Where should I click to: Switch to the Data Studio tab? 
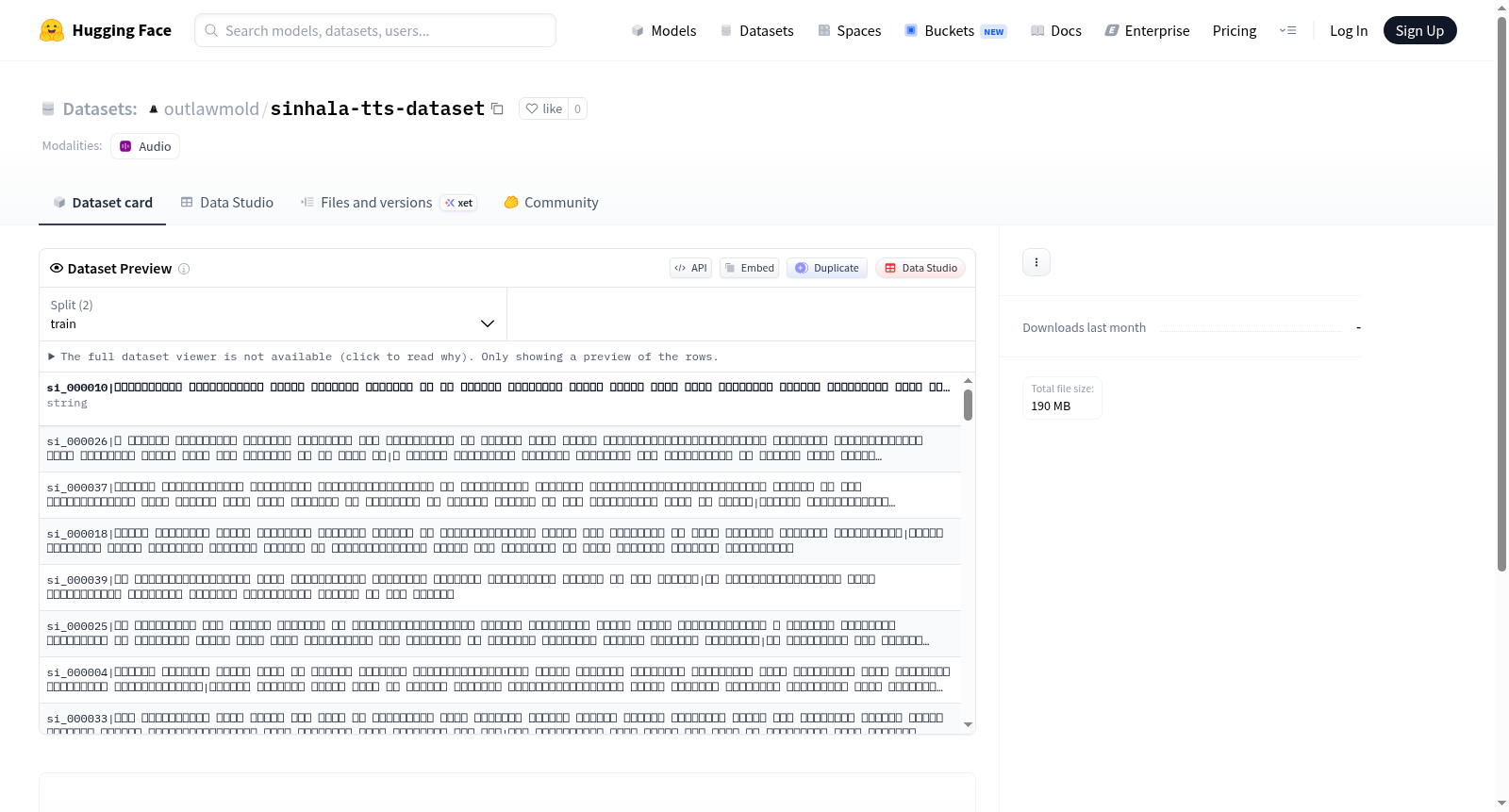point(227,203)
